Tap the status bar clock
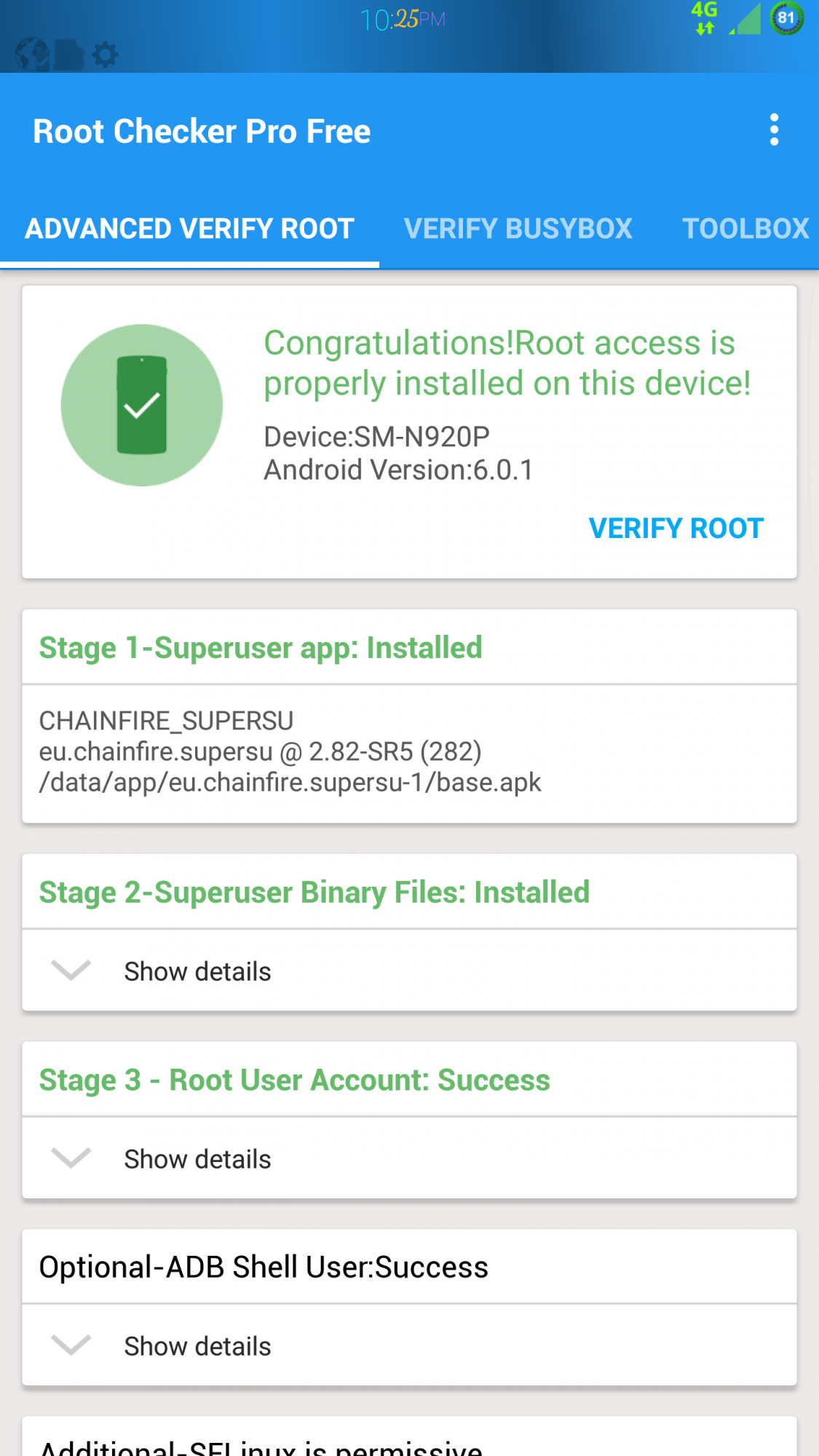 pos(402,20)
